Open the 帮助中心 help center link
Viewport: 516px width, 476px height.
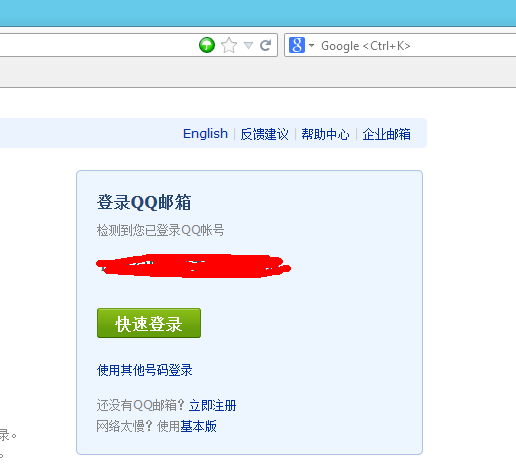[325, 134]
